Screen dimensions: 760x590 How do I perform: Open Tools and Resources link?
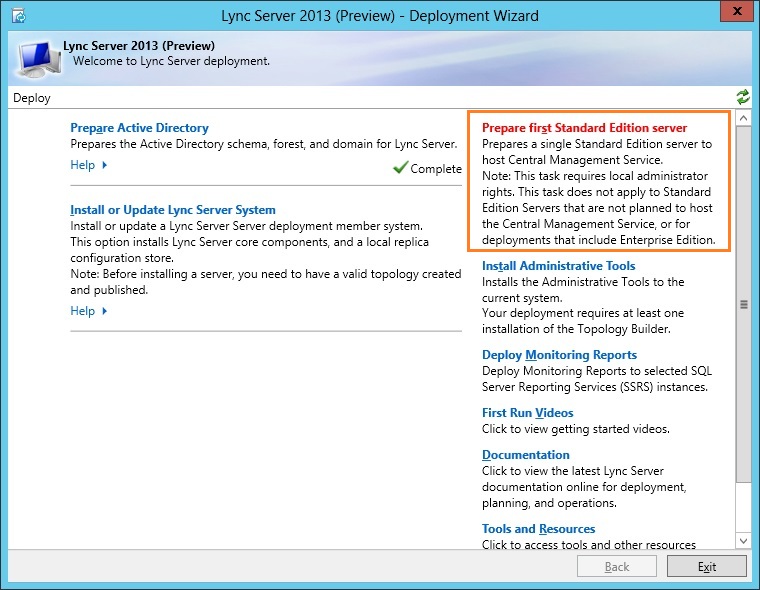(538, 529)
